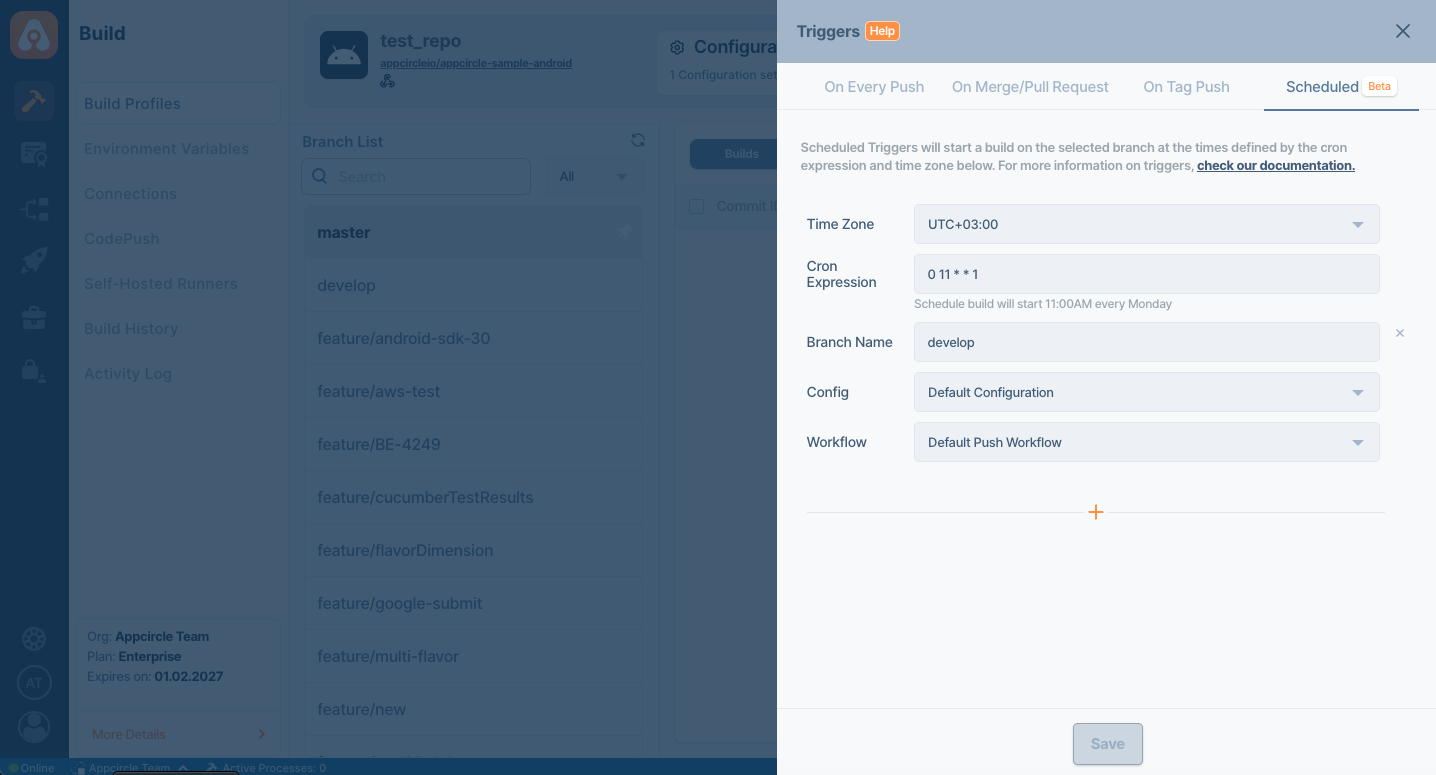Open the rocket sidebar icon

[x=34, y=262]
